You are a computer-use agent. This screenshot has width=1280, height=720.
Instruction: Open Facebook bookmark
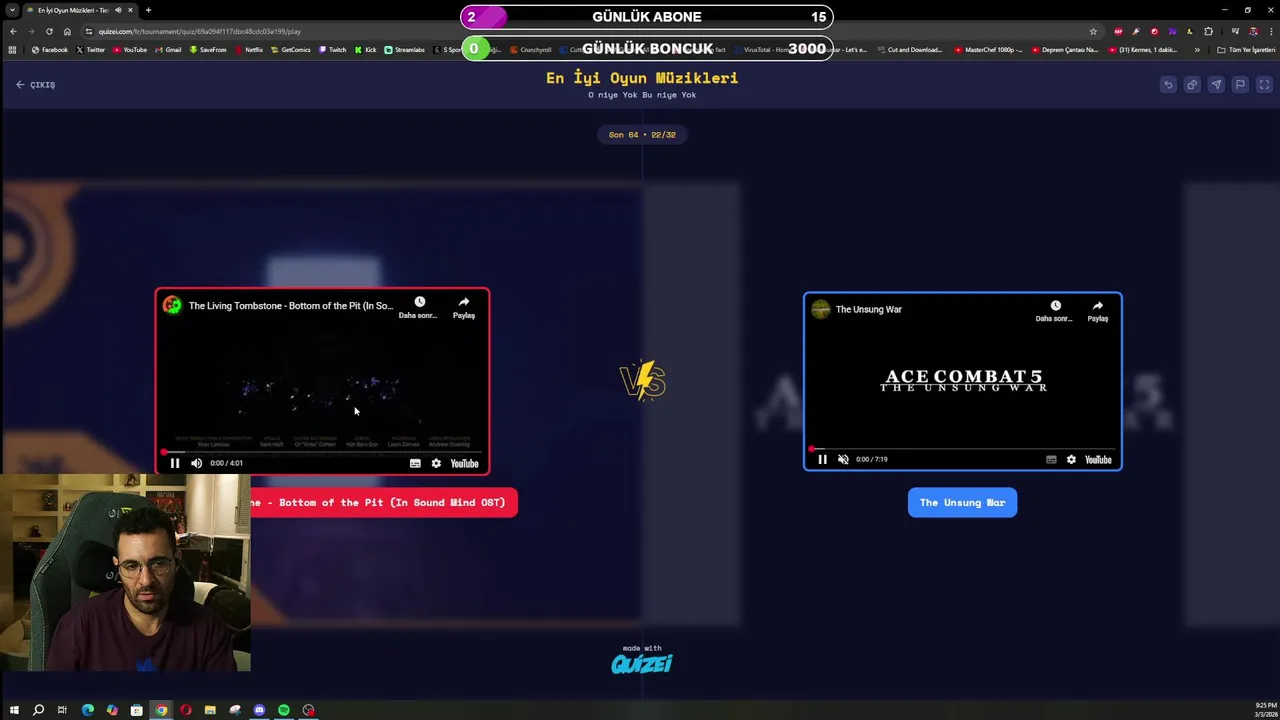coord(50,49)
